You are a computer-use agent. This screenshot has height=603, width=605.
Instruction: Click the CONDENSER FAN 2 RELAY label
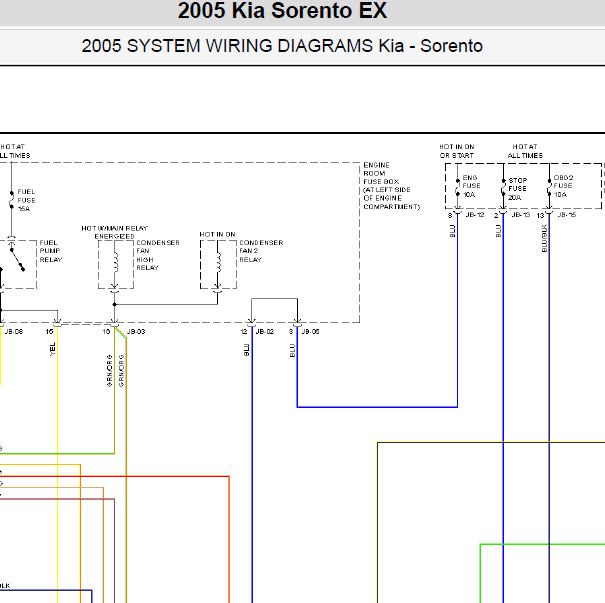(x=261, y=251)
